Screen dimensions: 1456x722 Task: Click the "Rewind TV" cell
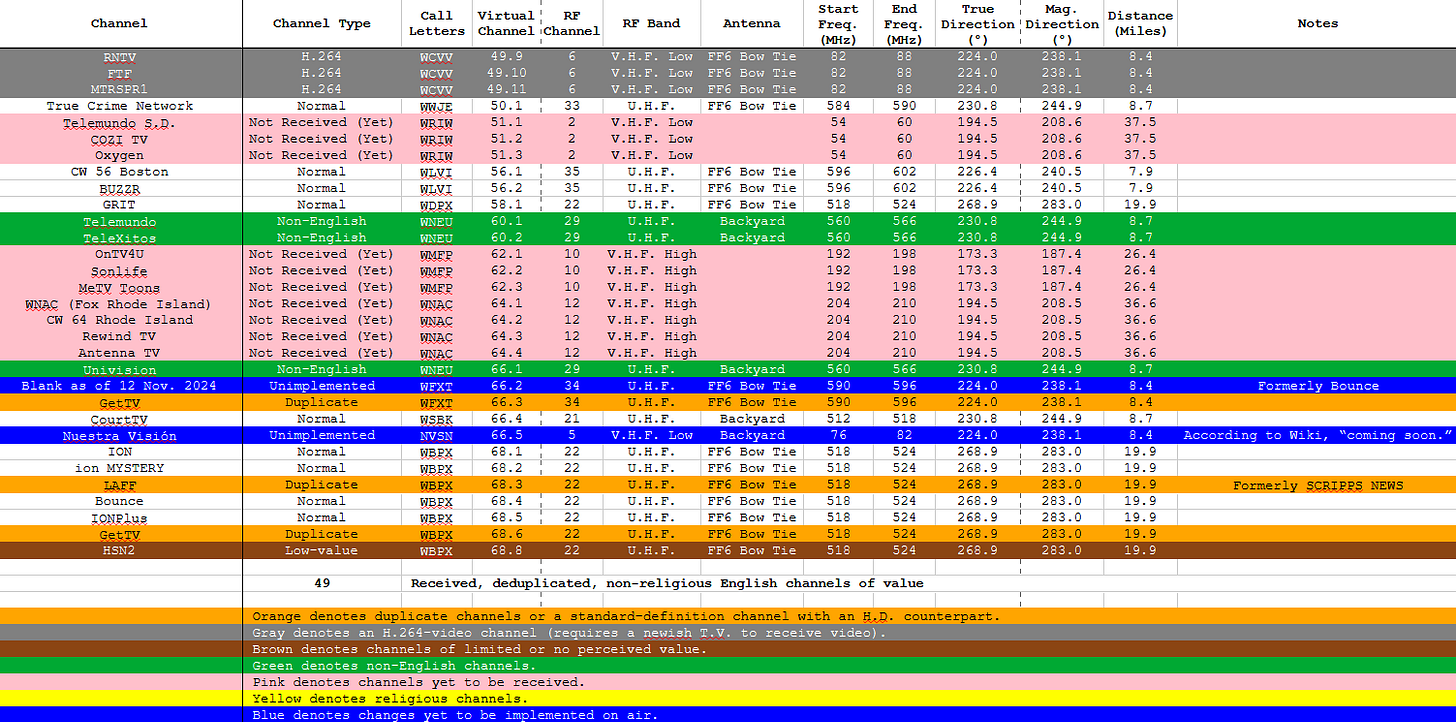pyautogui.click(x=119, y=337)
